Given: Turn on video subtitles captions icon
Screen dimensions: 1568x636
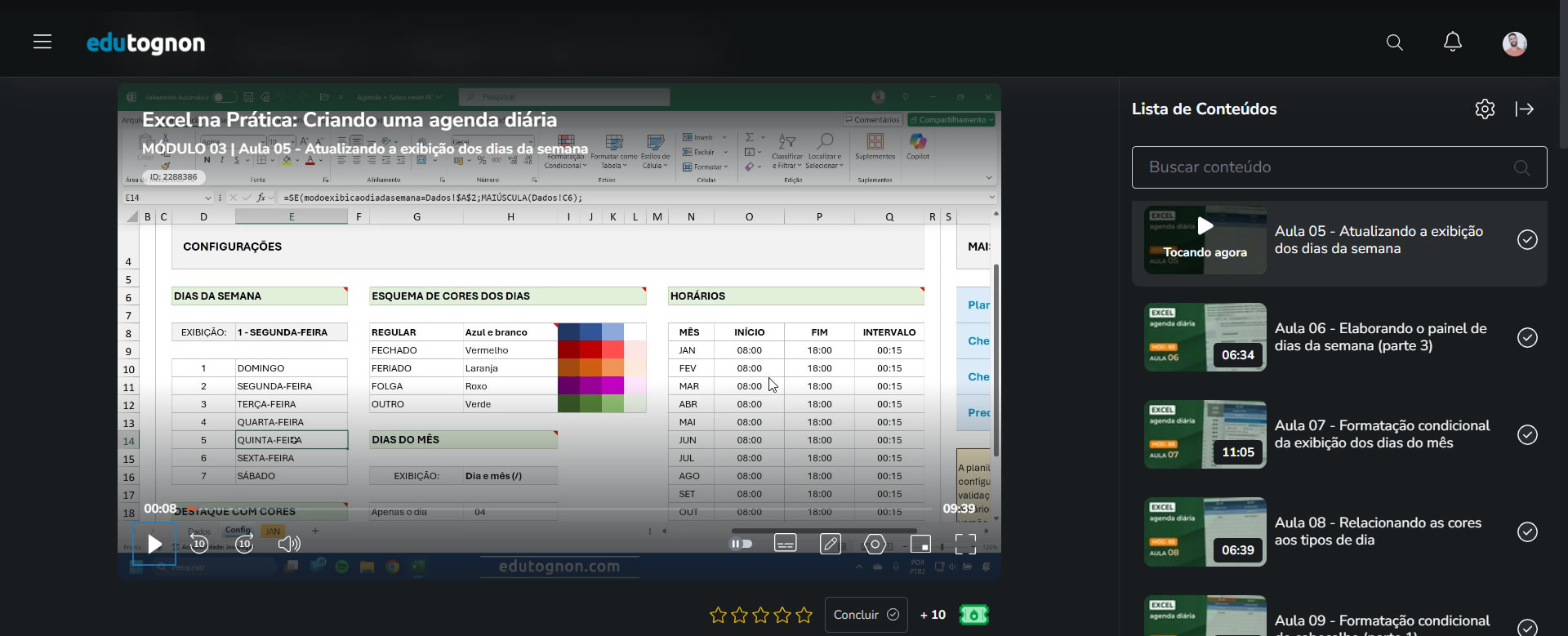Looking at the screenshot, I should point(786,544).
